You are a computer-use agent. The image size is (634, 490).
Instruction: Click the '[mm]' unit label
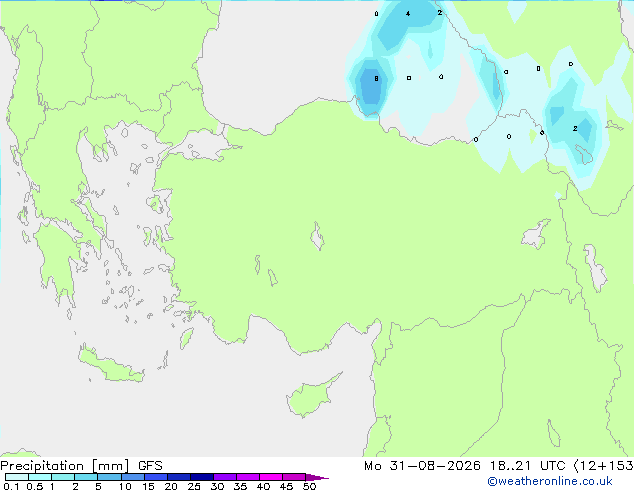click(110, 466)
